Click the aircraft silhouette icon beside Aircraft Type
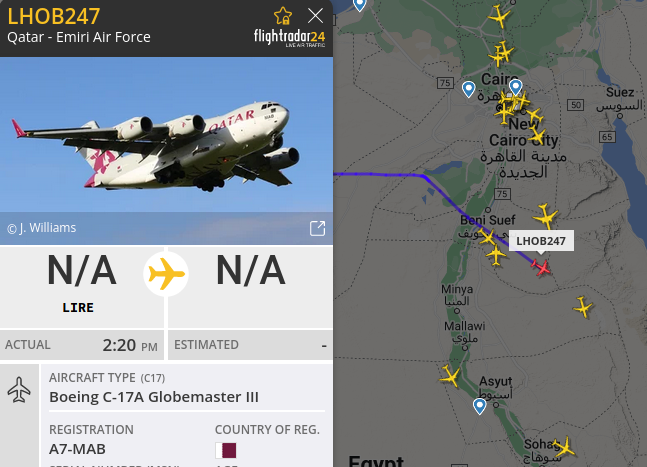The image size is (647, 467). click(x=19, y=389)
